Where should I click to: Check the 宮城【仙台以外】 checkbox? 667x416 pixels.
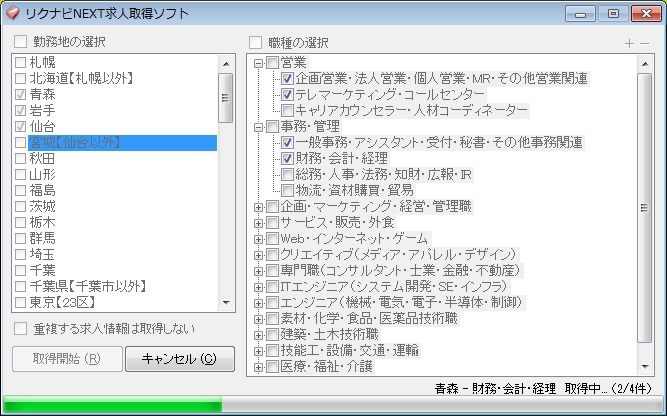pyautogui.click(x=20, y=142)
